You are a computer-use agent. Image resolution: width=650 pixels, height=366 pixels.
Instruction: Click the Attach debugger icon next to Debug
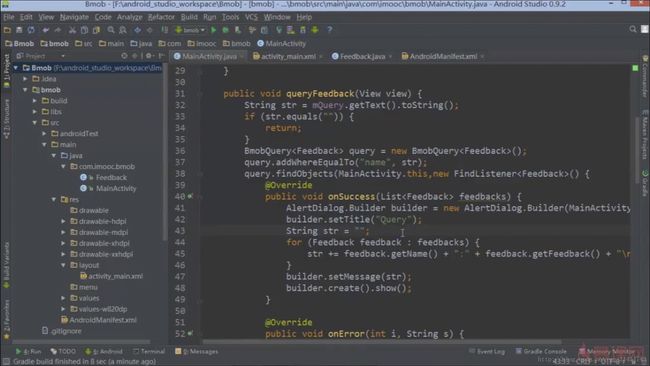(x=238, y=30)
